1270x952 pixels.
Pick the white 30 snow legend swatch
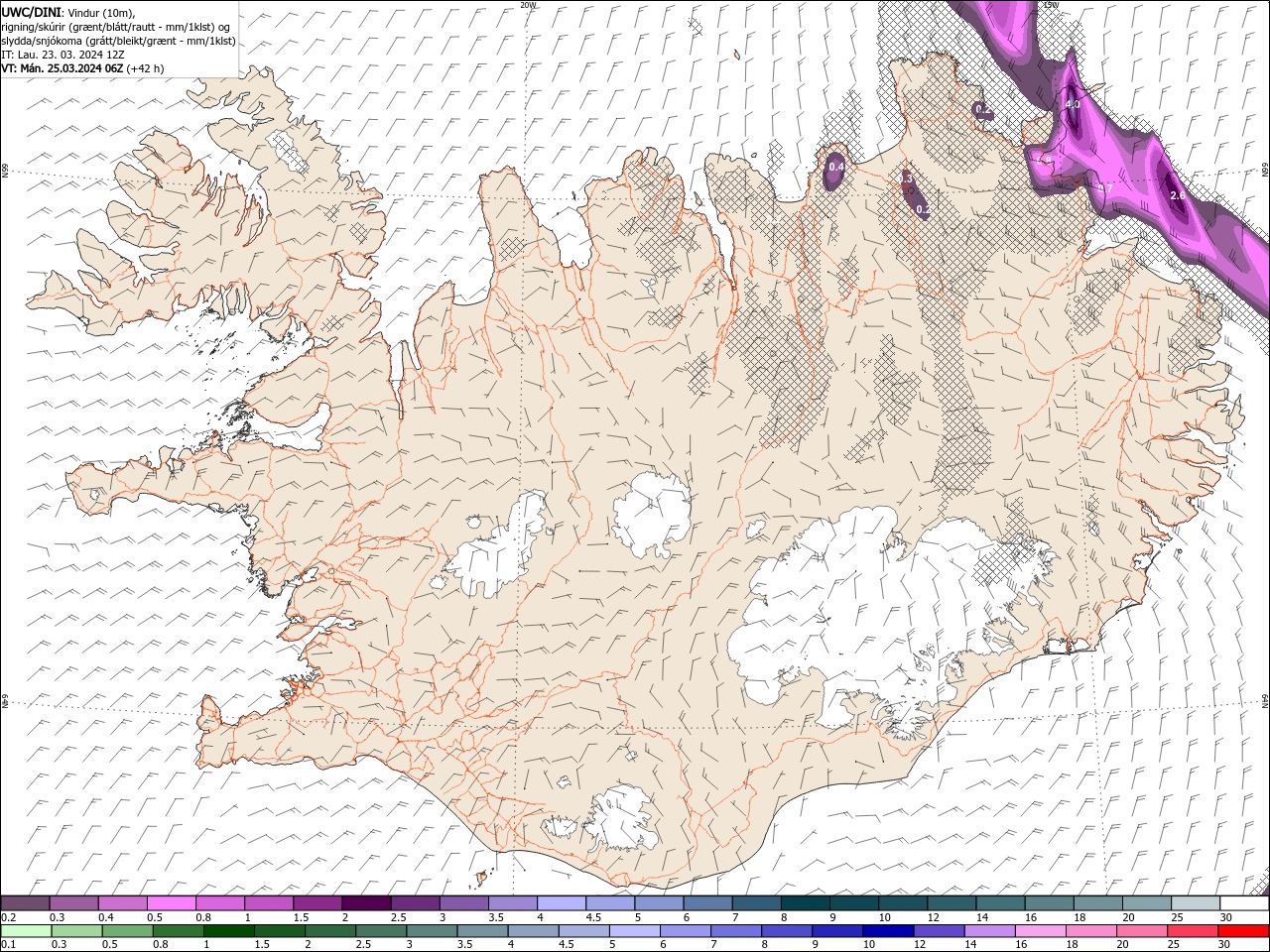1244,903
